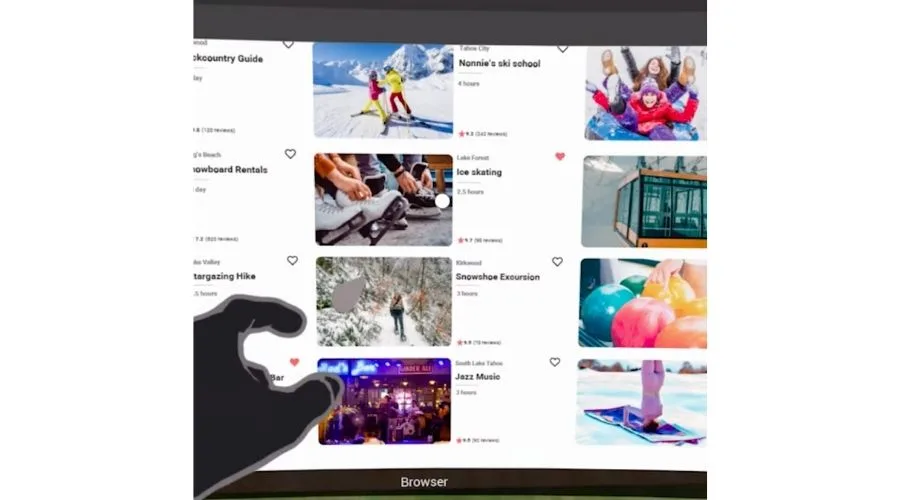Unfavorite Ice skating via red heart
900x500 pixels.
559,156
